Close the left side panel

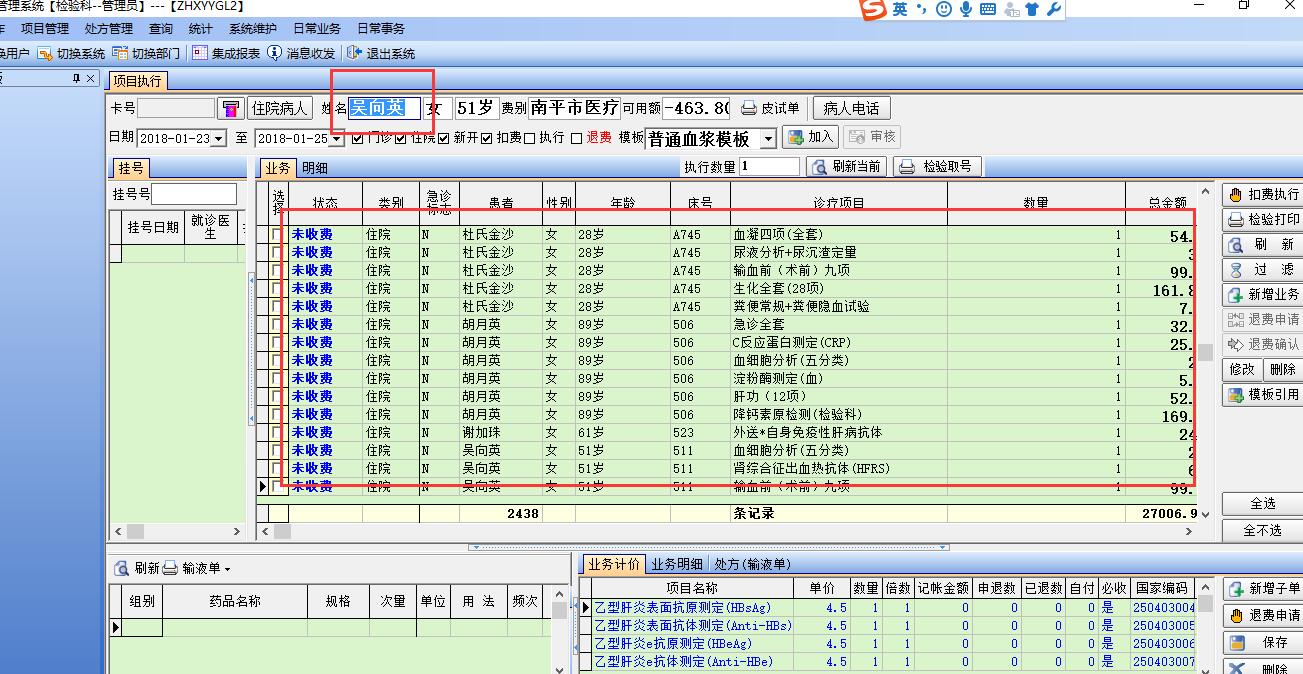(x=90, y=78)
